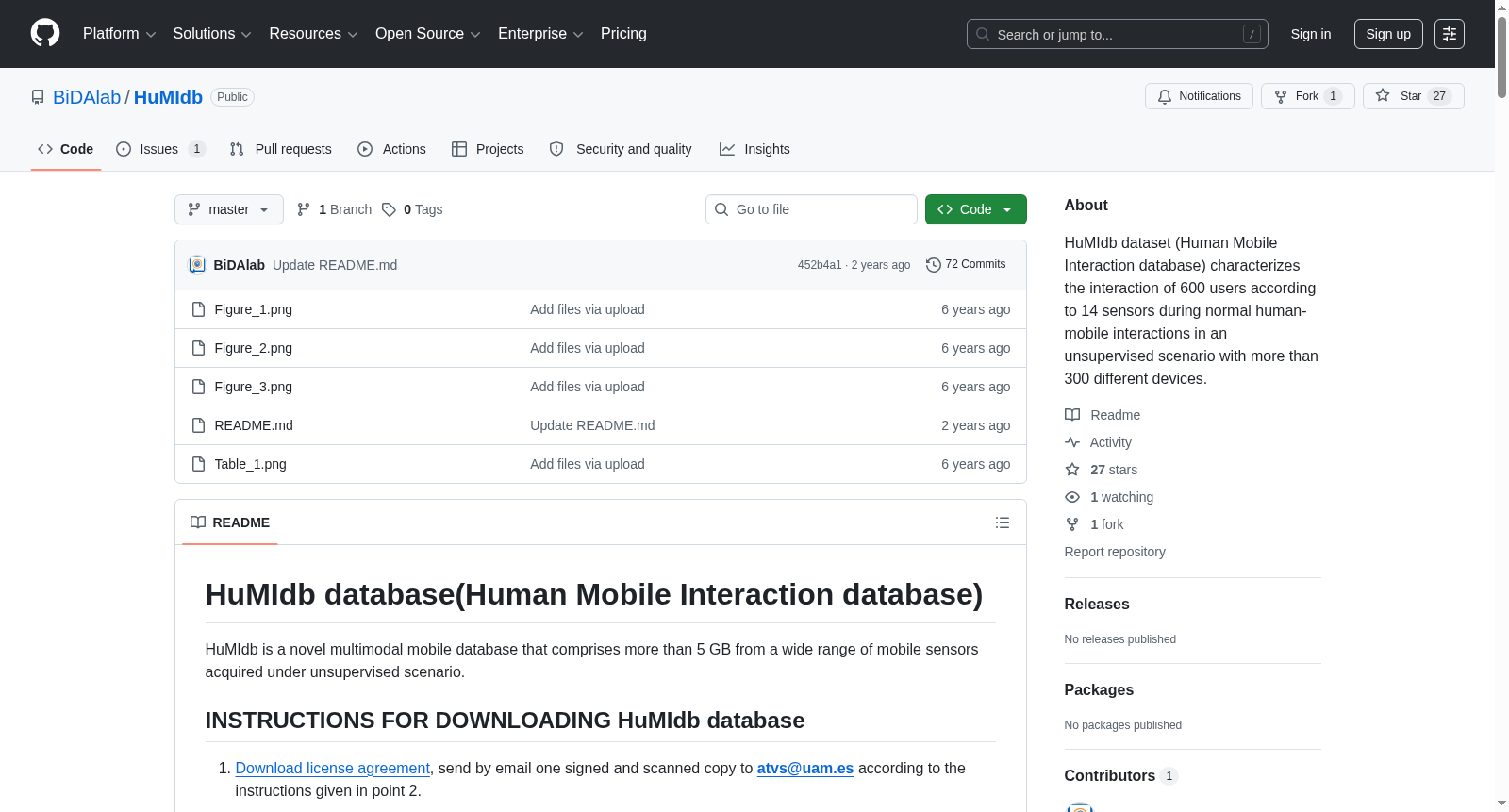Click the HuMIdb repository name
This screenshot has height=812, width=1509.
[168, 97]
